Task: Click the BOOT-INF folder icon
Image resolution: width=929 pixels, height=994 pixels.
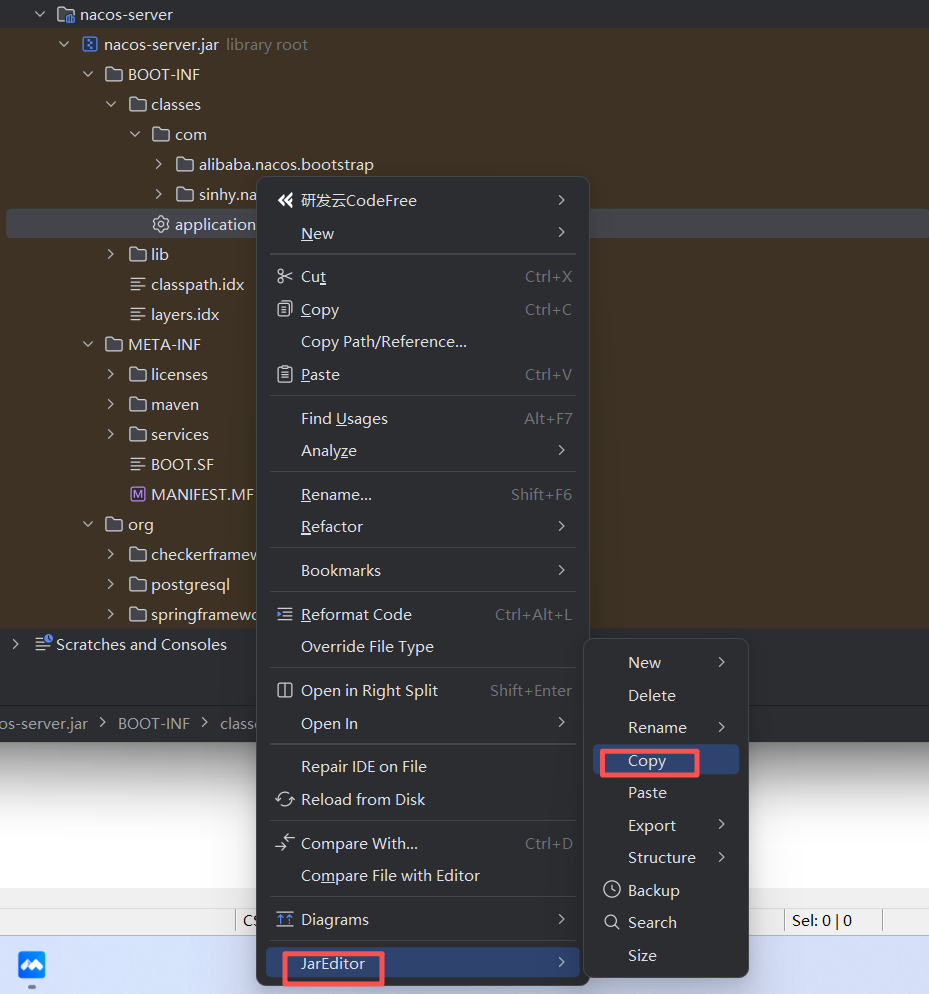Action: [114, 75]
